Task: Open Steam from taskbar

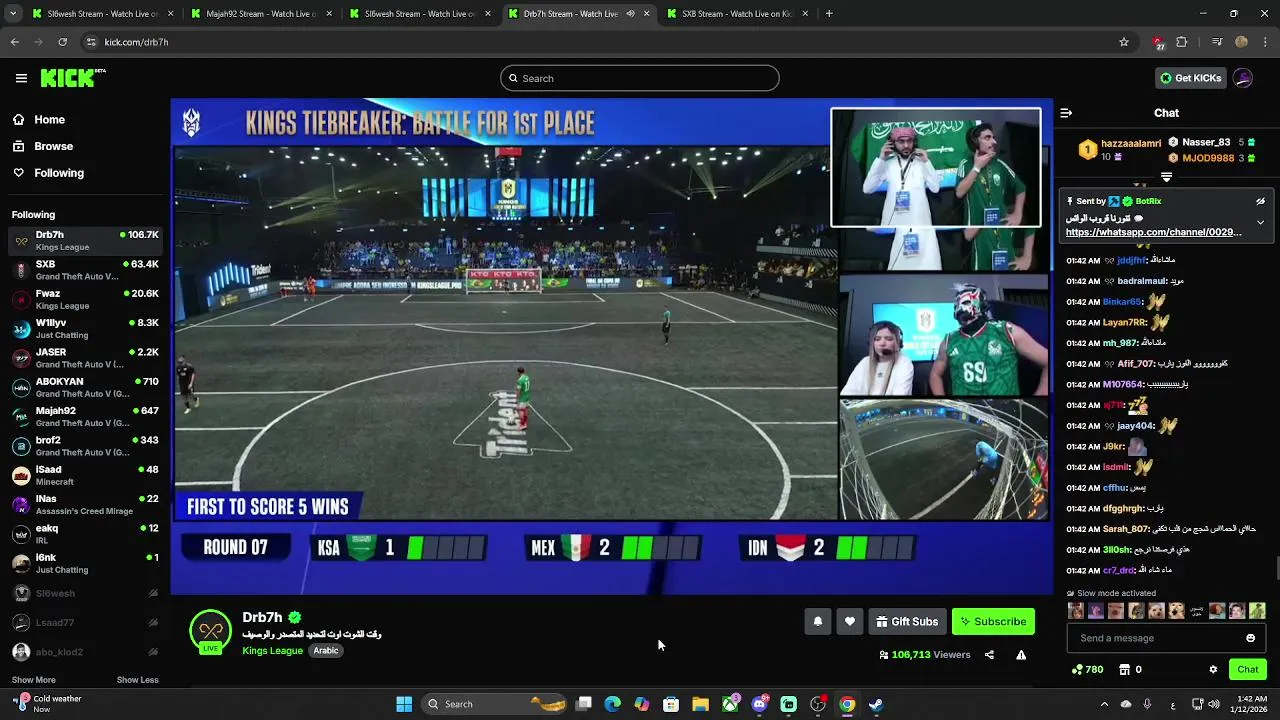Action: tap(876, 704)
